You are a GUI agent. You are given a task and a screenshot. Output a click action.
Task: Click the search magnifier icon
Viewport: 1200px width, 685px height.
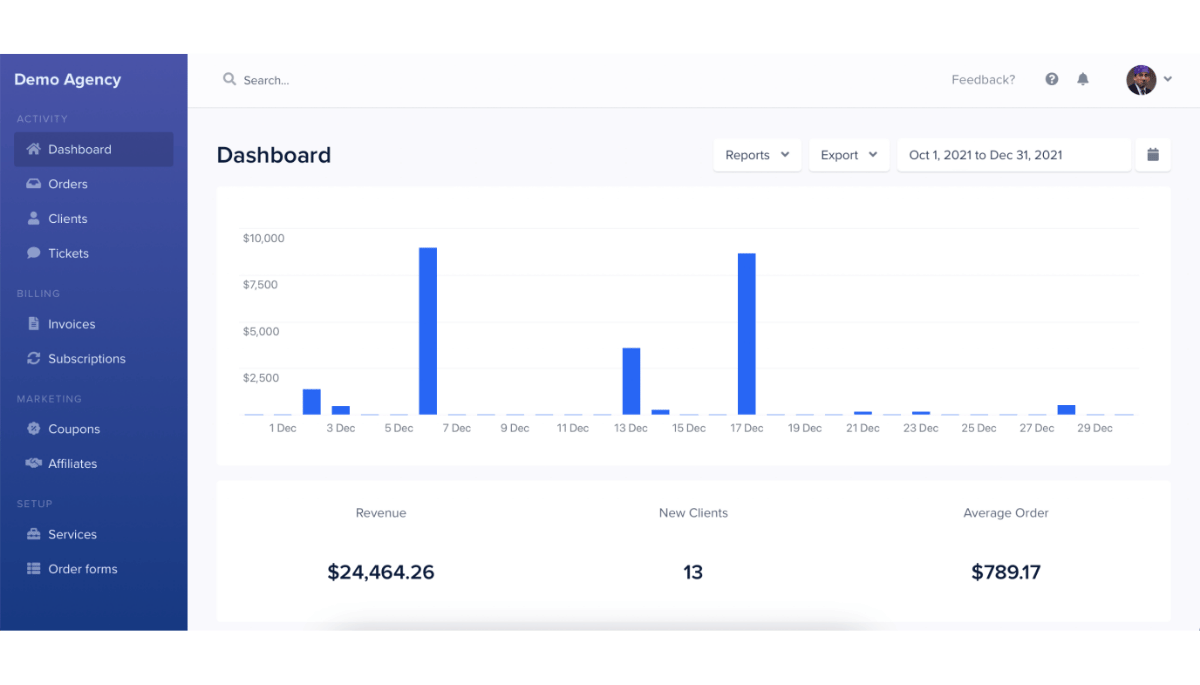pyautogui.click(x=229, y=79)
